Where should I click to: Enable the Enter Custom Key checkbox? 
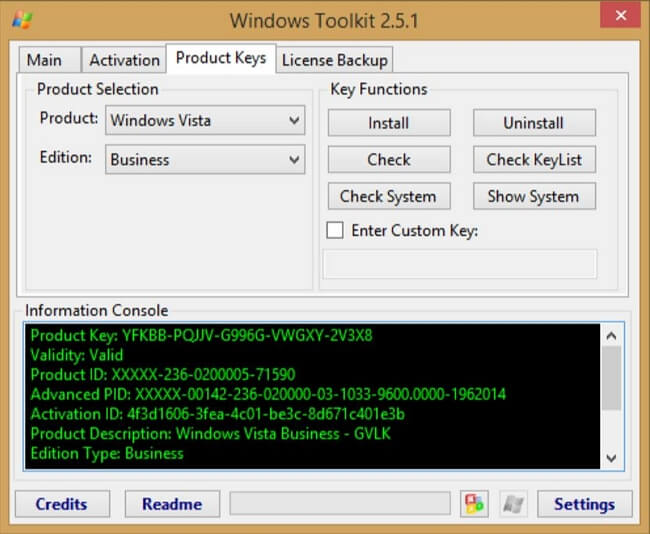click(335, 230)
